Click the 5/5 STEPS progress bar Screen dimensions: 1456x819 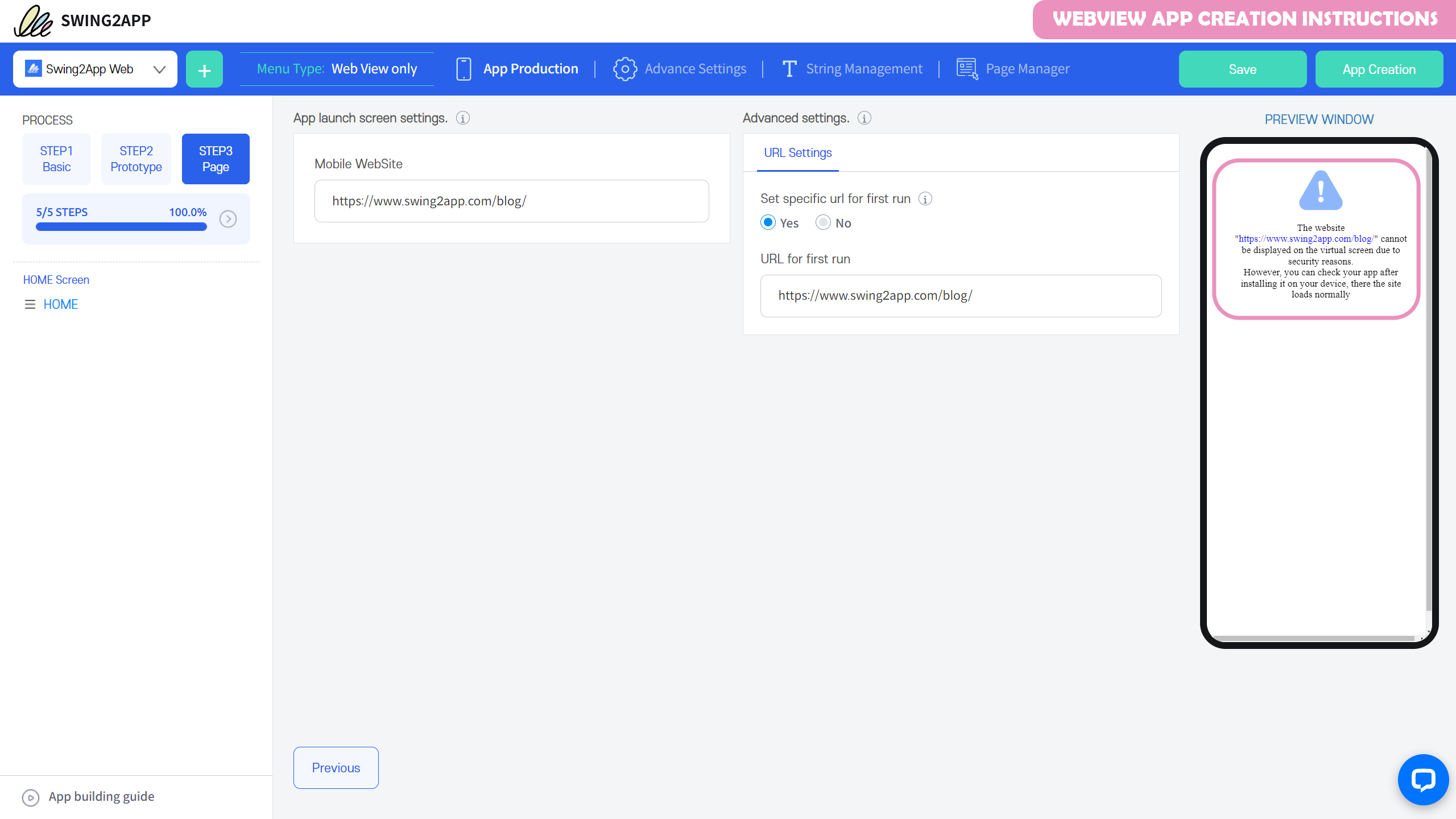tap(121, 227)
